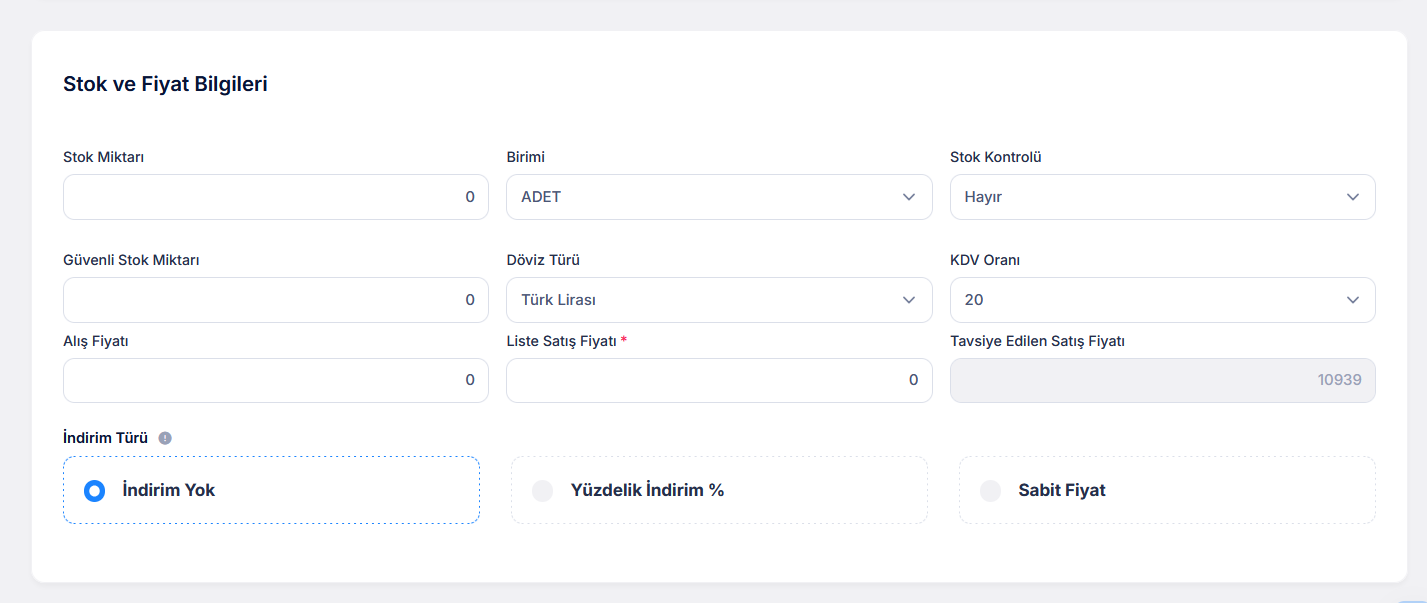Pick the Sabit Fiyat radio option
Image resolution: width=1427 pixels, height=603 pixels.
tap(991, 491)
